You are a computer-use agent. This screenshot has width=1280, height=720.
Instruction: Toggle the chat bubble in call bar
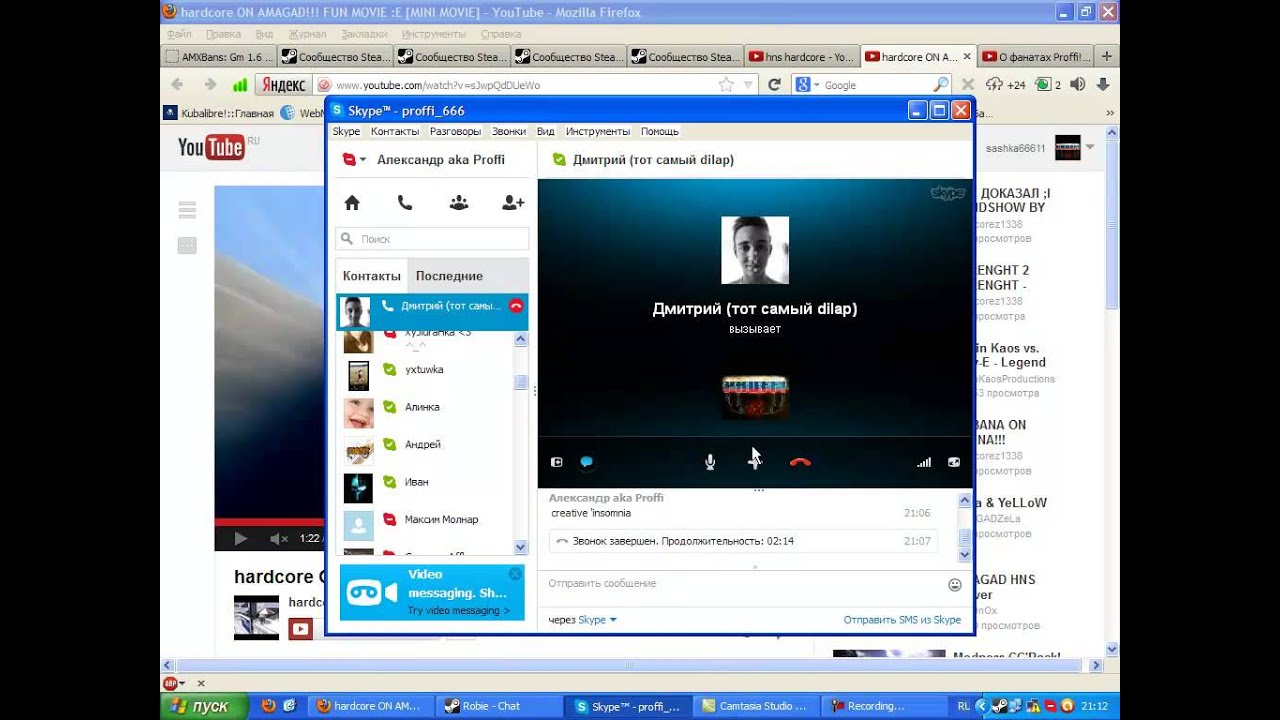(x=587, y=462)
